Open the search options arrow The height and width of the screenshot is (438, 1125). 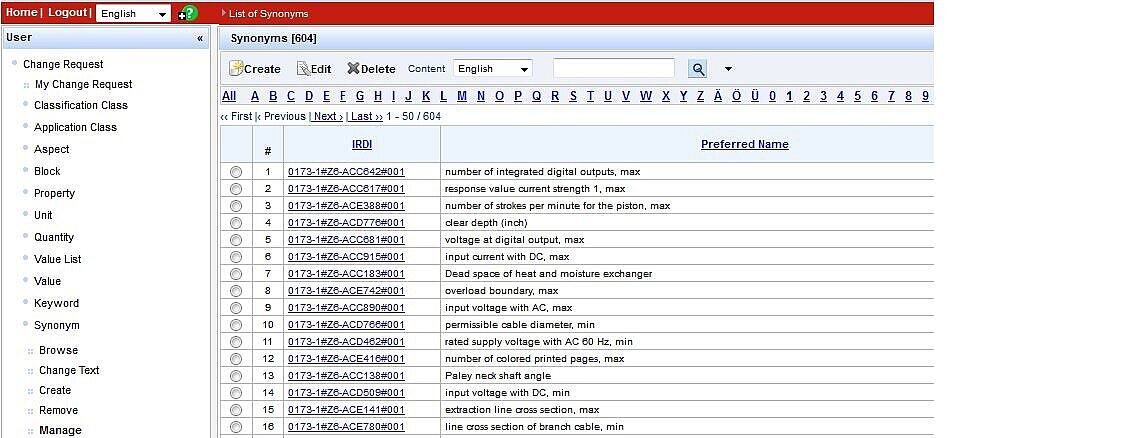click(728, 69)
